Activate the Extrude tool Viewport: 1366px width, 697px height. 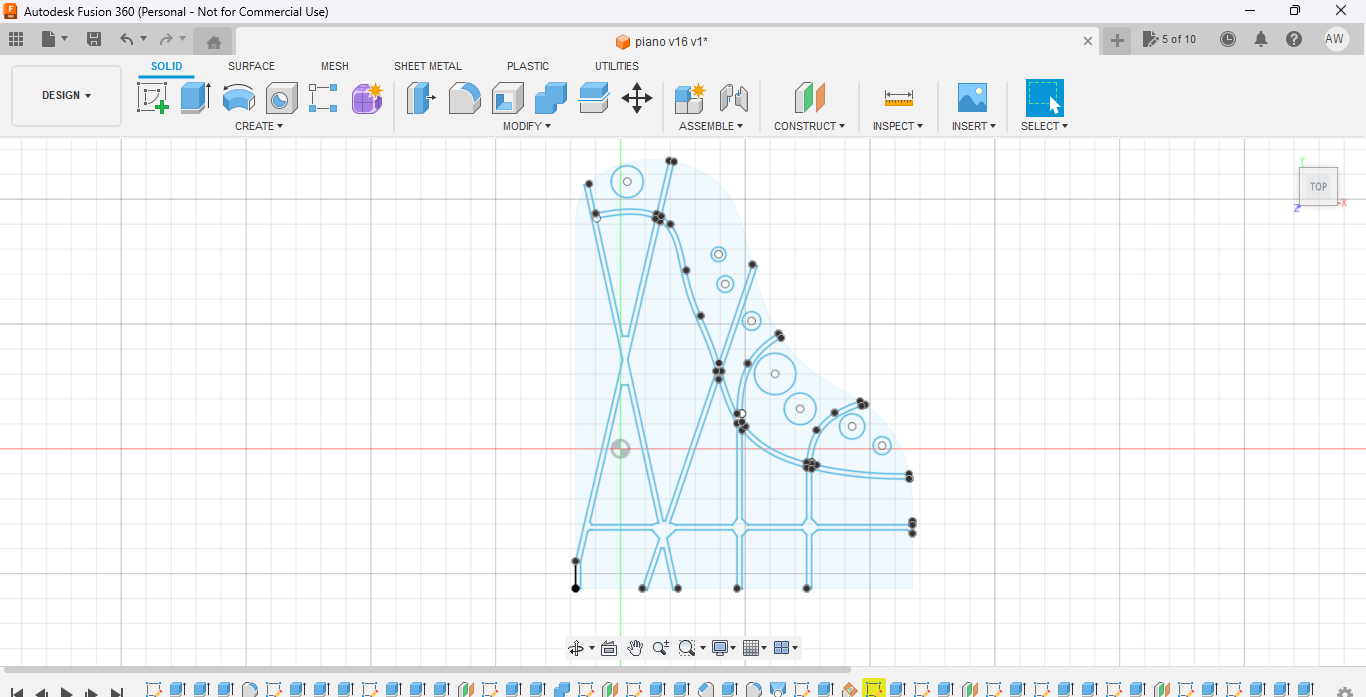(x=195, y=98)
